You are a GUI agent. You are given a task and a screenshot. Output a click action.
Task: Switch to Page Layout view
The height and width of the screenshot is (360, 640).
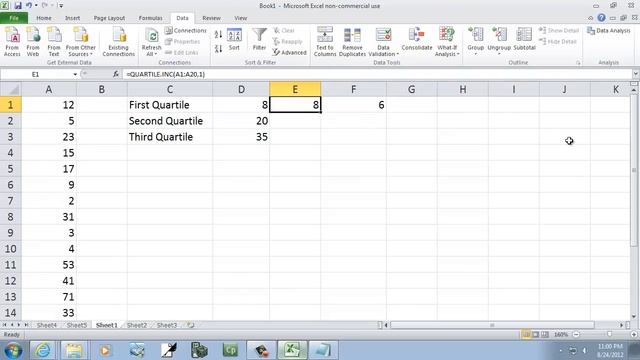coord(536,335)
